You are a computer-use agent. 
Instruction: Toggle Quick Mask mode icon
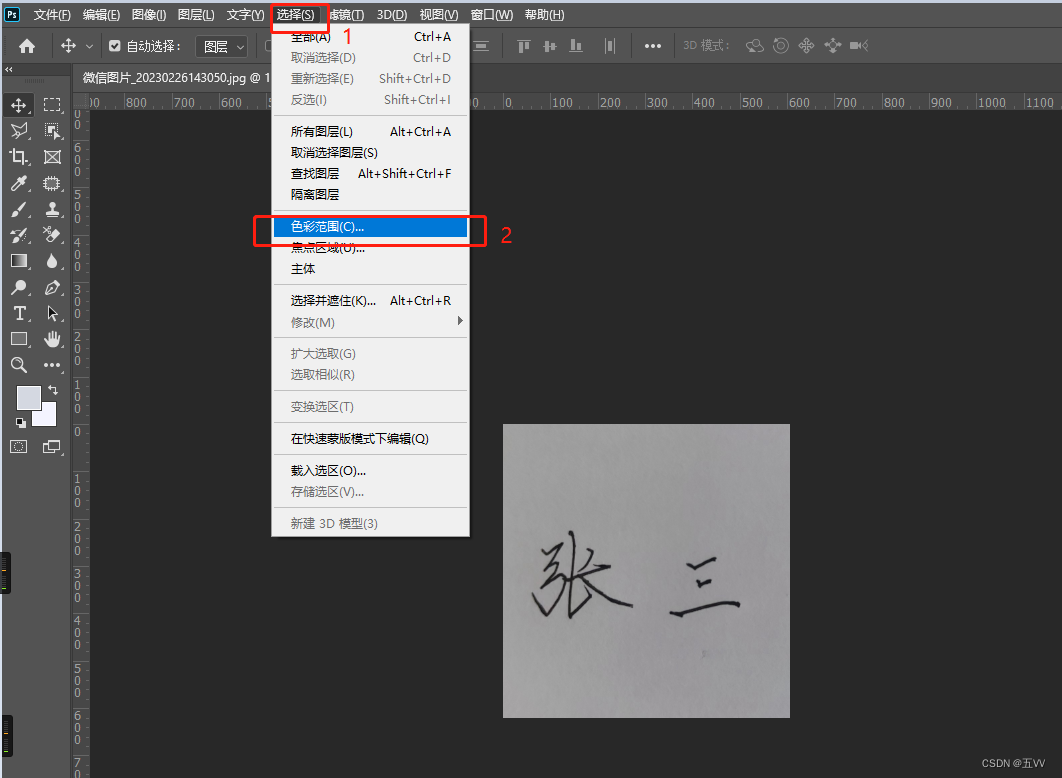pos(19,446)
